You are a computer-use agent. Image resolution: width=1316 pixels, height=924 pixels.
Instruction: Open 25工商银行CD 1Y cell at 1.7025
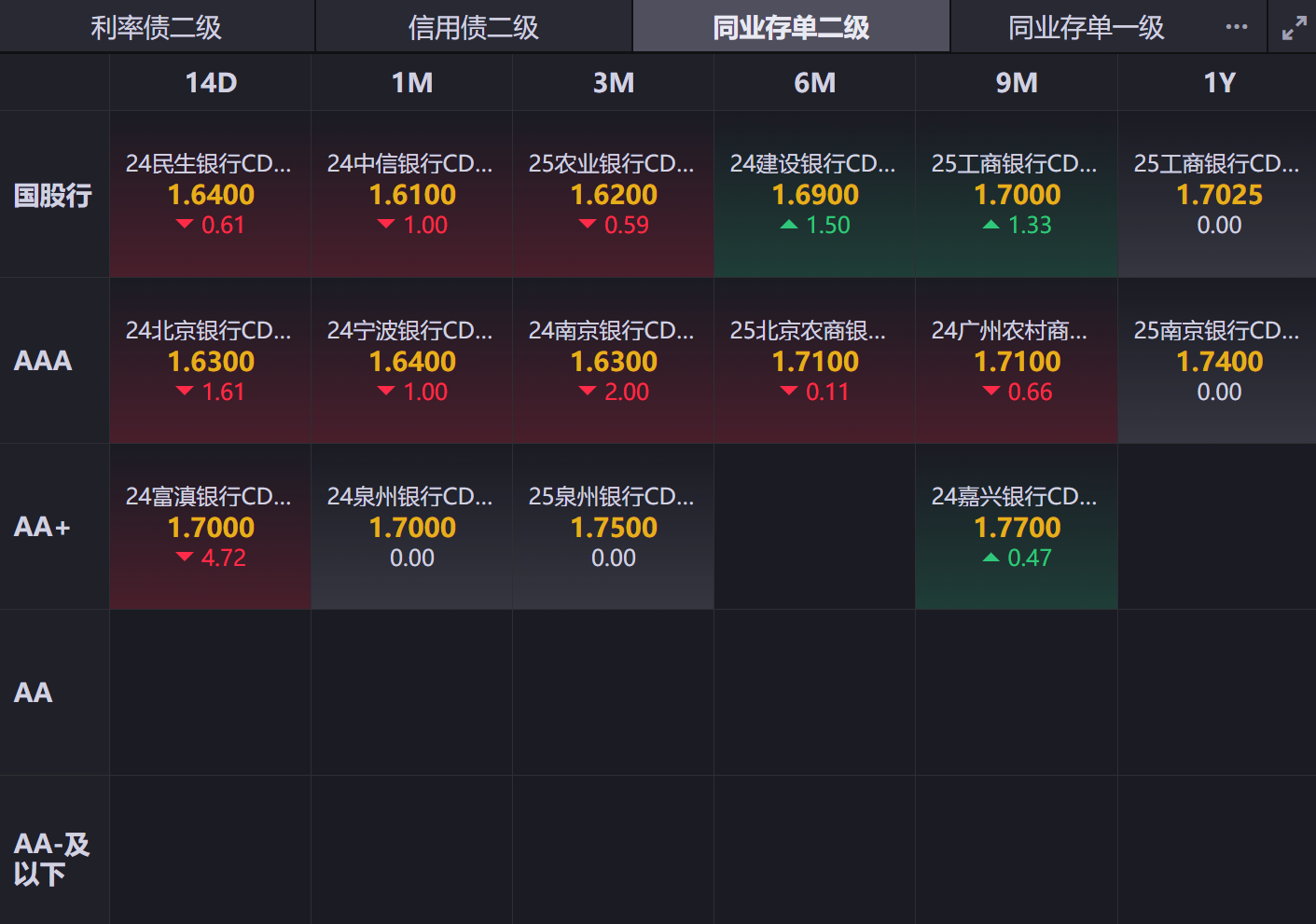[x=1217, y=195]
